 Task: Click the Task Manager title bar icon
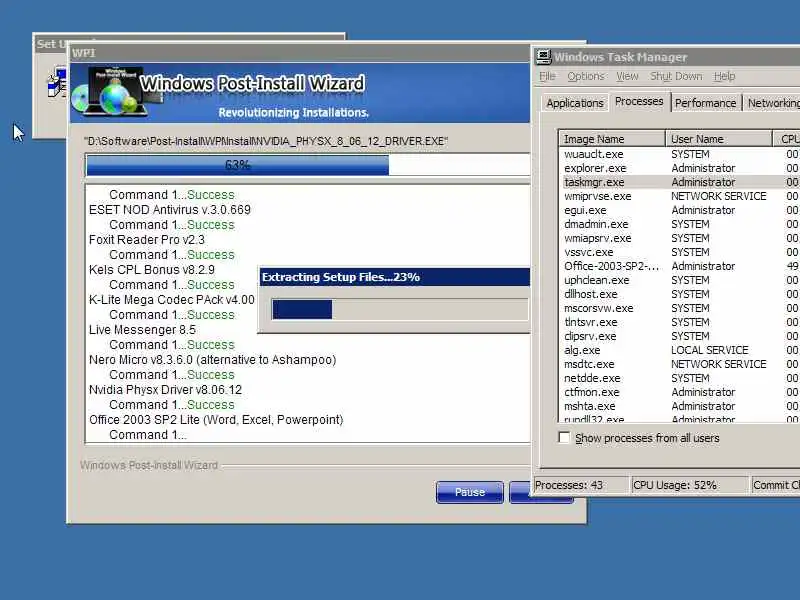coord(543,57)
